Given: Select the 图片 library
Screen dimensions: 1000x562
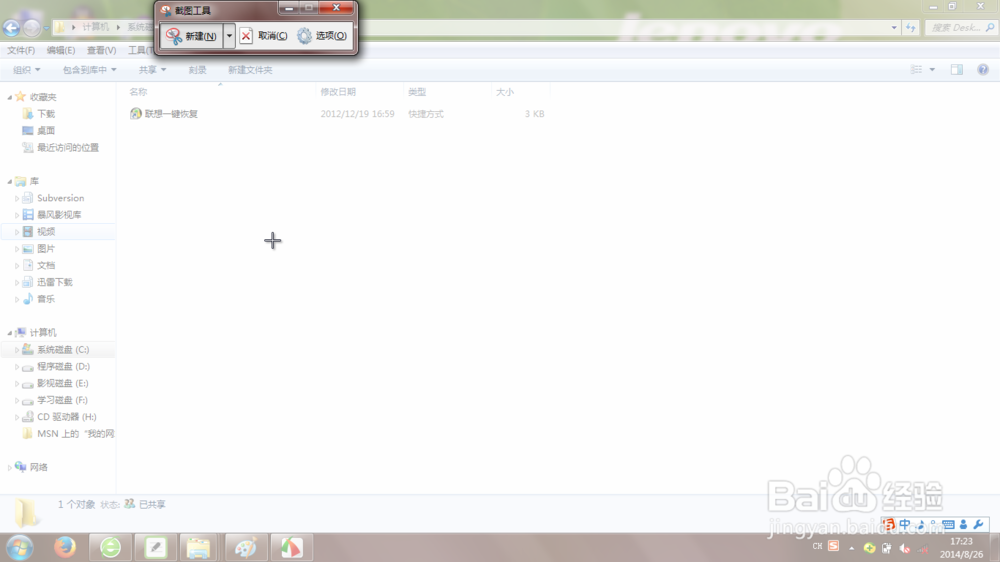Looking at the screenshot, I should pyautogui.click(x=45, y=248).
